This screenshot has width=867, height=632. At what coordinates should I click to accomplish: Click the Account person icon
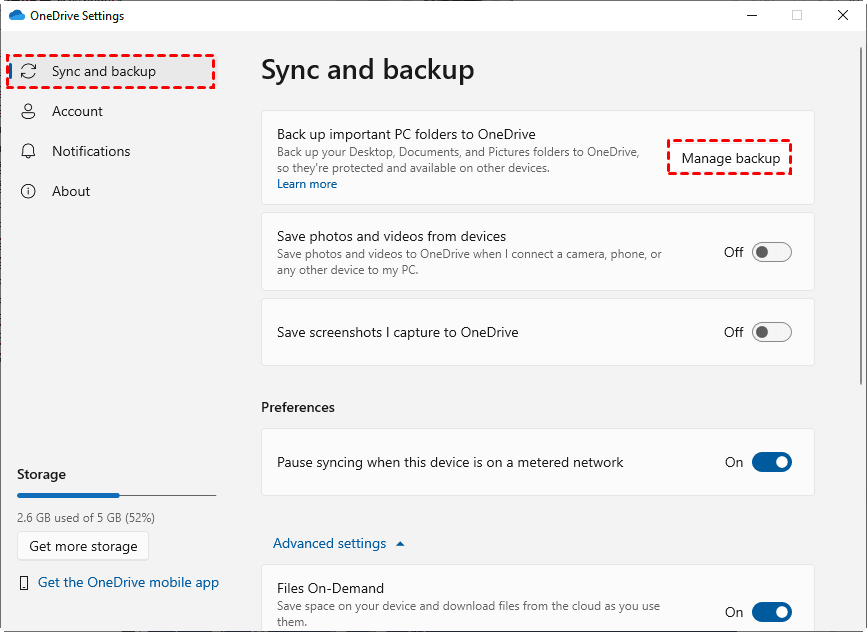(x=29, y=112)
